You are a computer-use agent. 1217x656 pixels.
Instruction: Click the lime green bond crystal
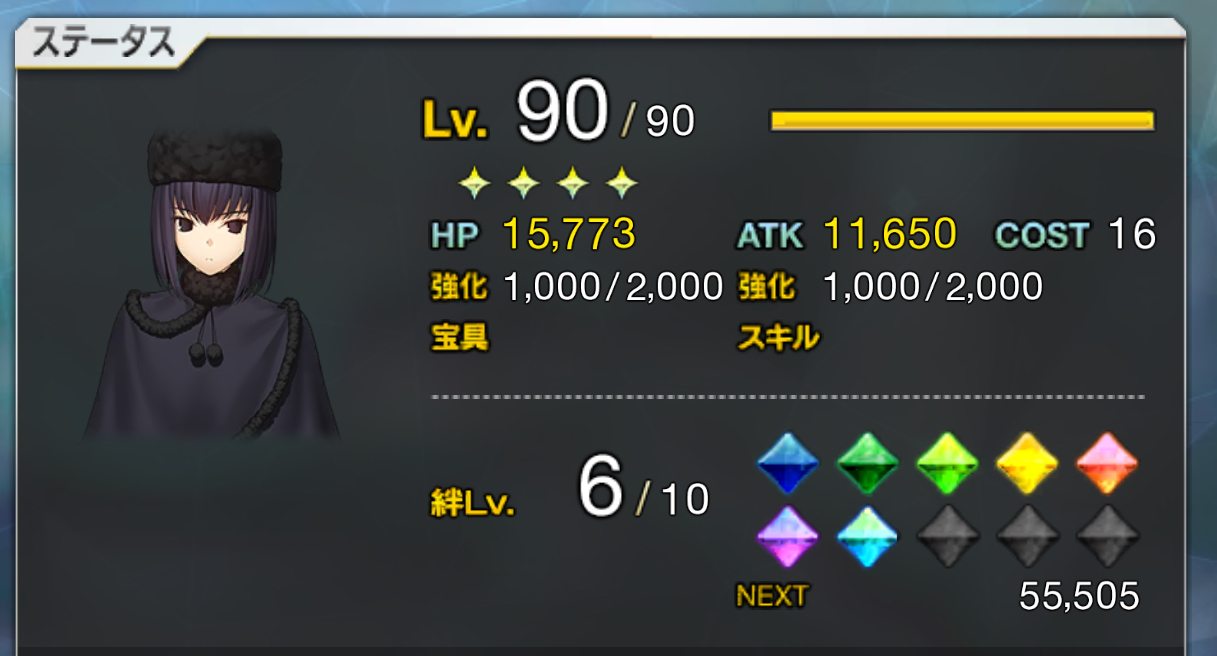tap(948, 463)
